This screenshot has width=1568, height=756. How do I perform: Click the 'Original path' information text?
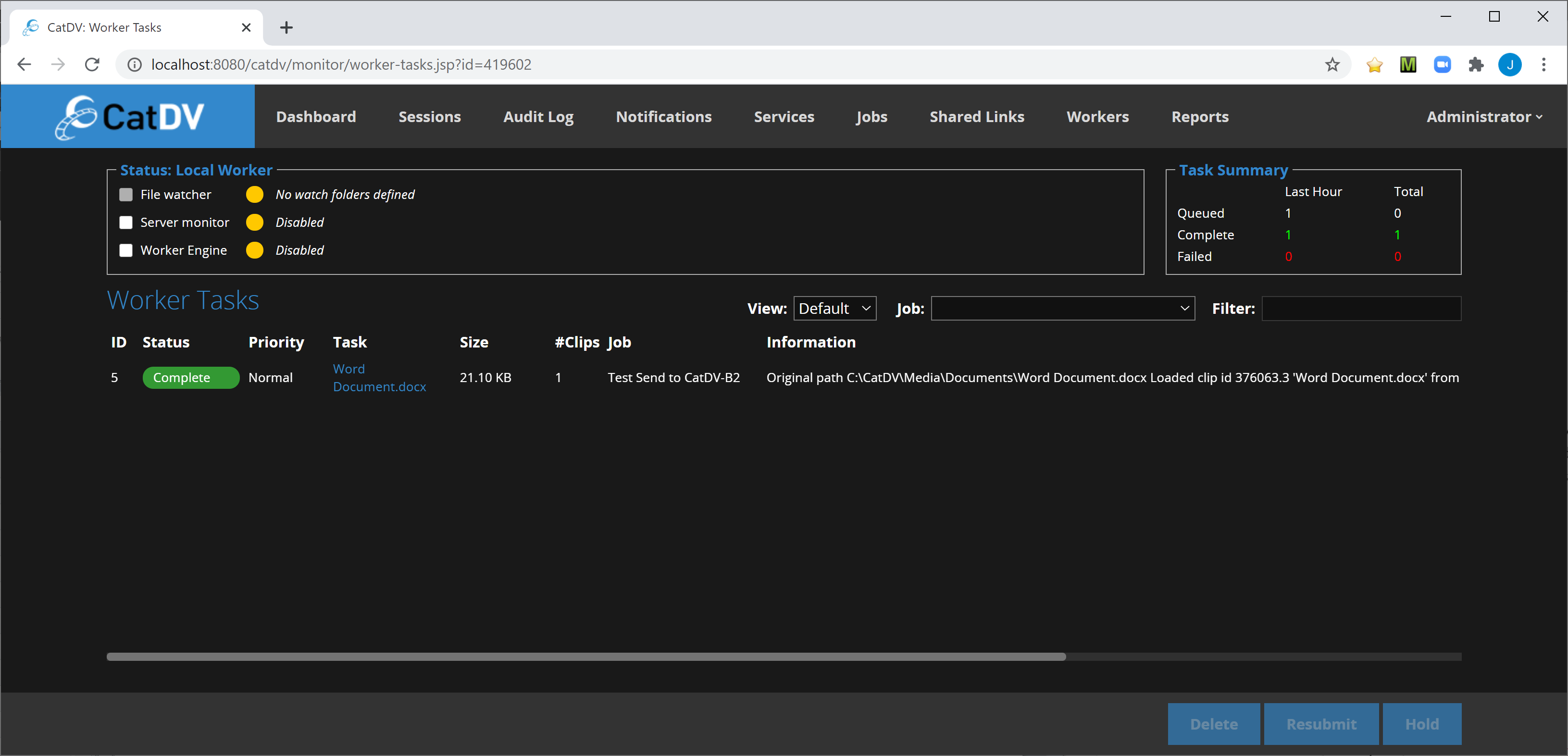click(1112, 377)
